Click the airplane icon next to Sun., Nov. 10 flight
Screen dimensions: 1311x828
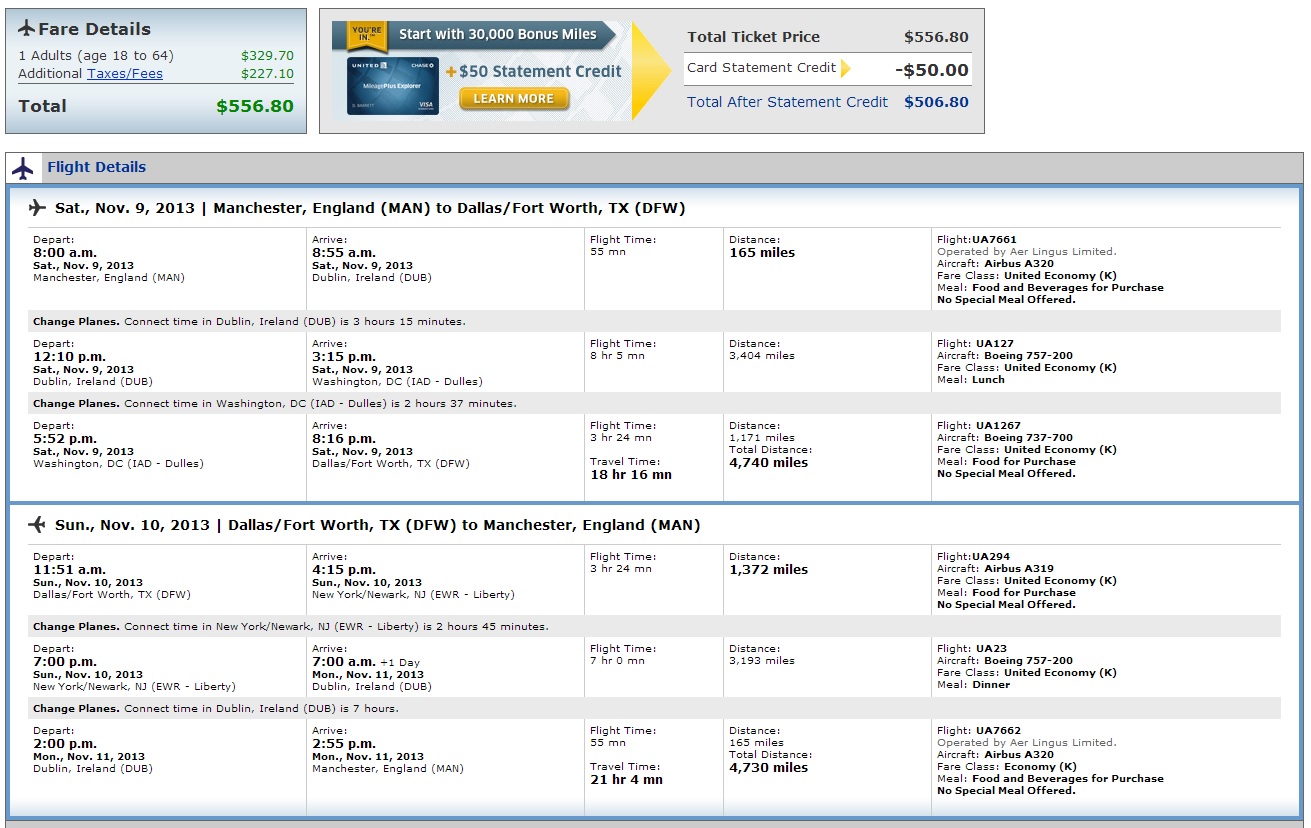38,524
